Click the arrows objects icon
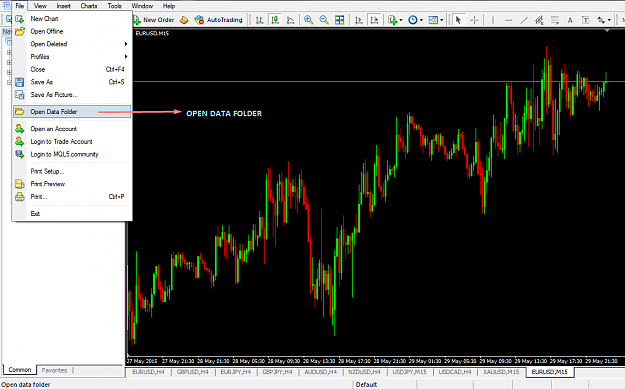Screen dimensions: 625x389 click(x=601, y=20)
